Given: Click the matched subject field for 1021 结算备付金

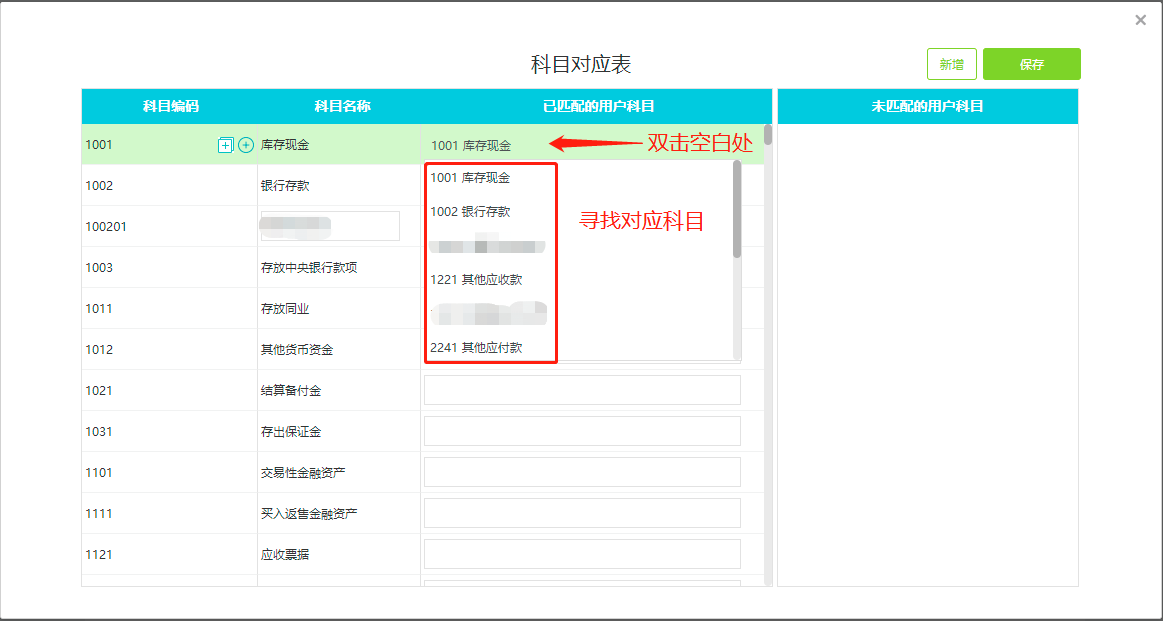Looking at the screenshot, I should 582,390.
